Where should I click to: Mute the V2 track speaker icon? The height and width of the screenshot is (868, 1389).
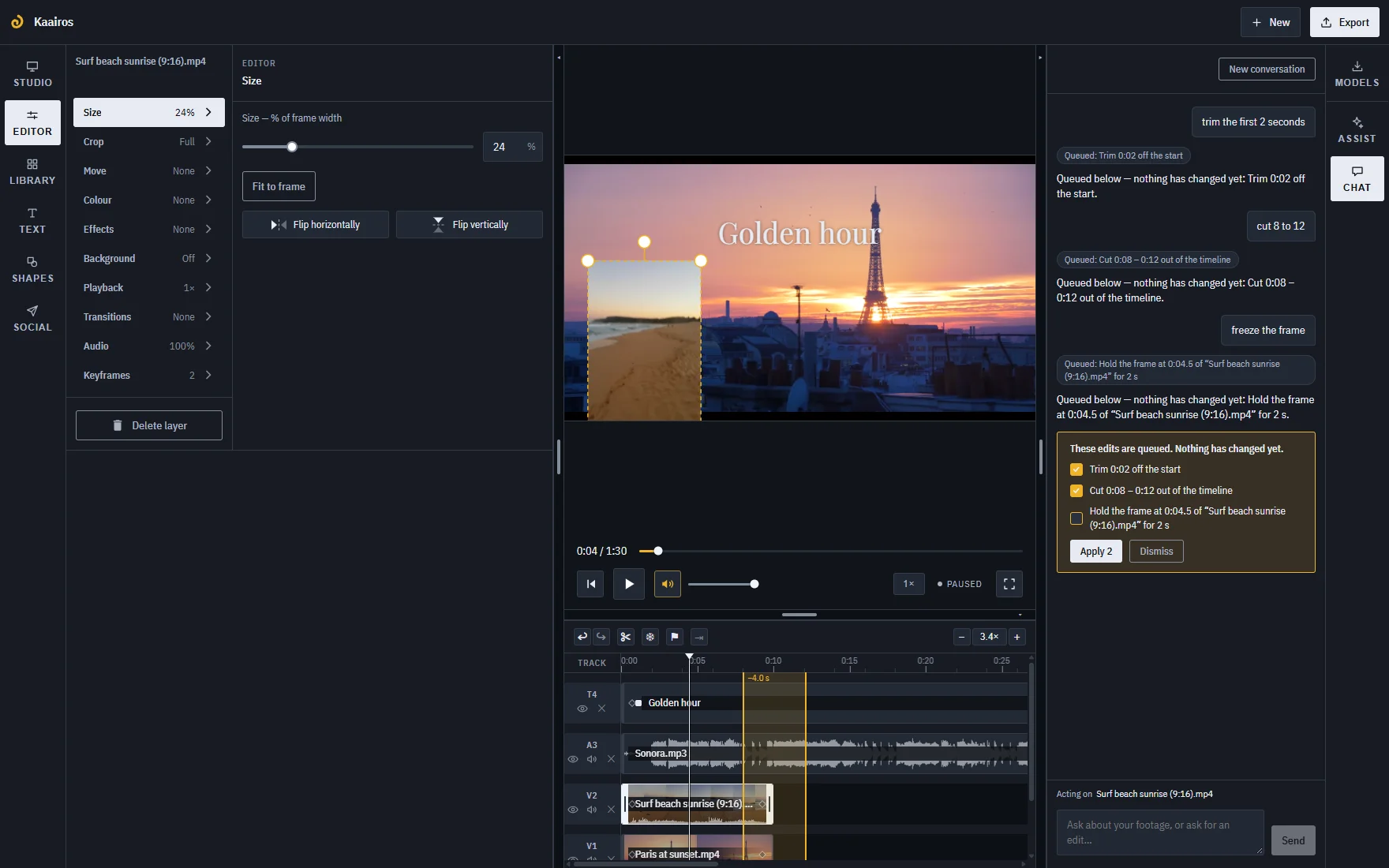pos(592,810)
